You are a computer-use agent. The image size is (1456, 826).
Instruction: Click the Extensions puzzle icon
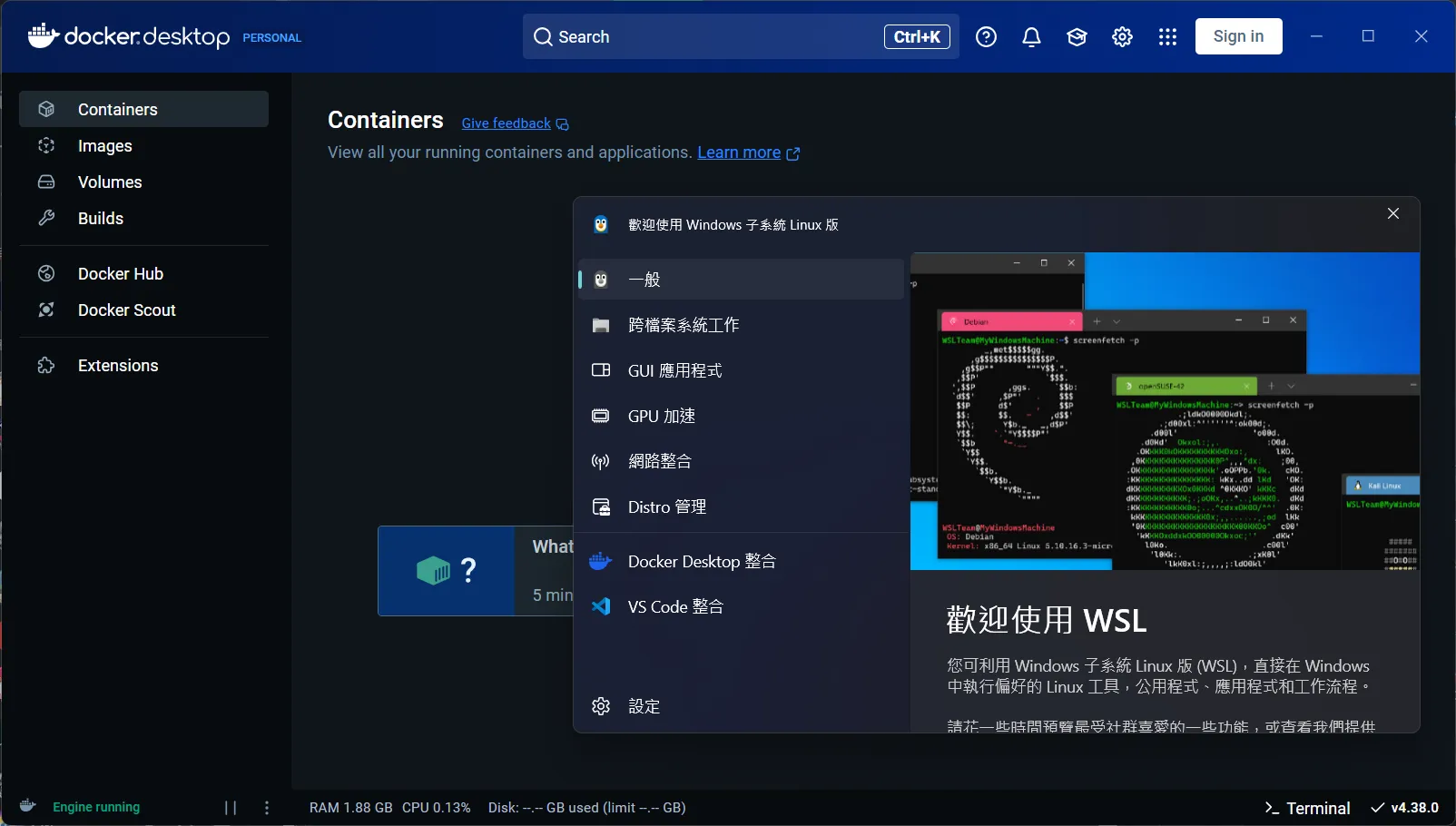click(46, 365)
